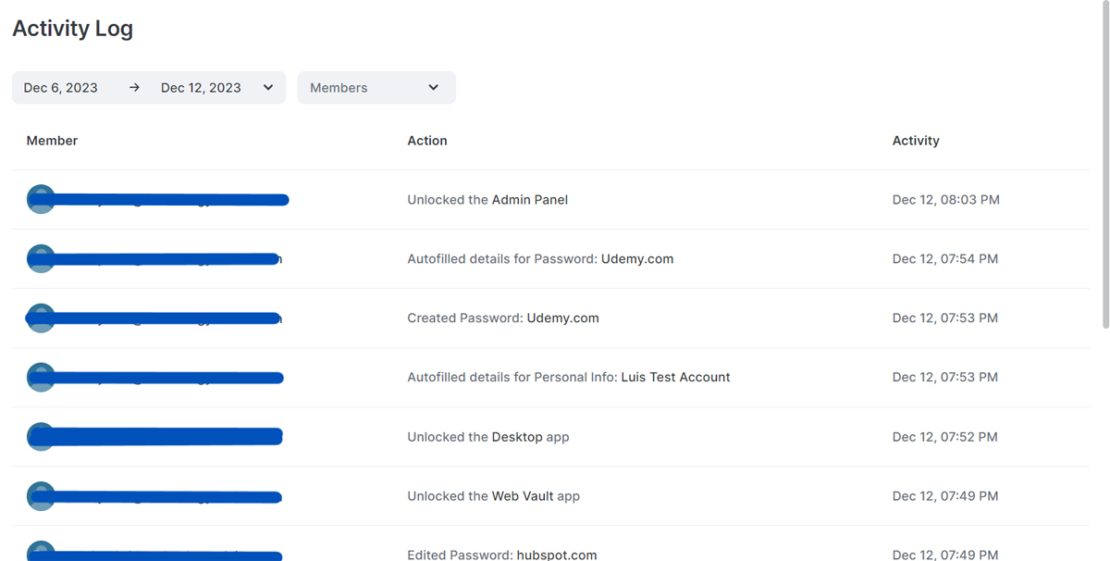Click avatar in Unlocked Web Vault row
The height and width of the screenshot is (561, 1110).
[40, 496]
